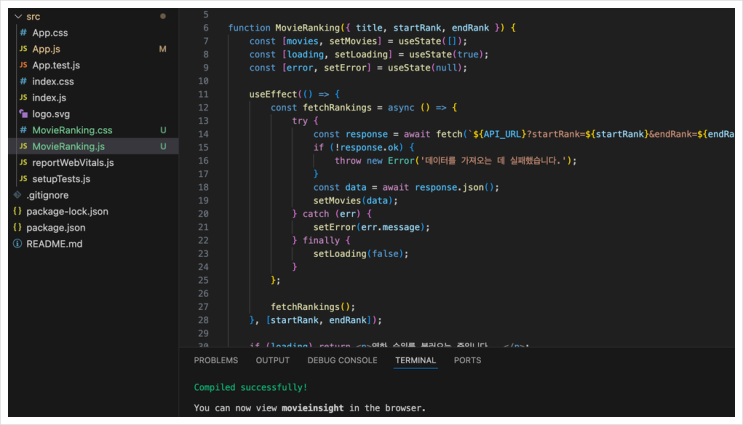This screenshot has height=425, width=743.
Task: Click the SVG file icon beside logo.svg
Action: 23,114
